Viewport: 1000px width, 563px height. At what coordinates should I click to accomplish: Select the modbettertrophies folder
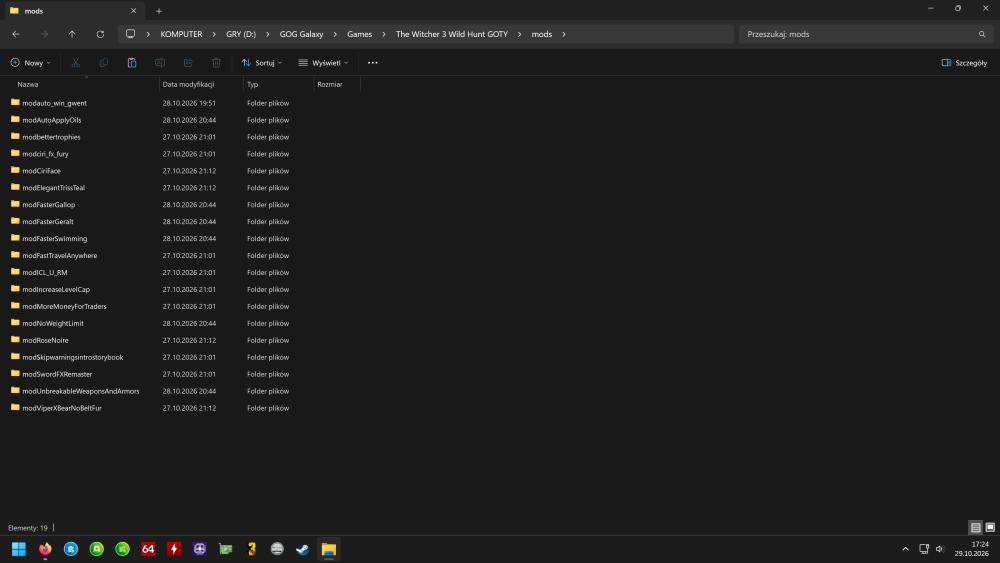[51, 137]
